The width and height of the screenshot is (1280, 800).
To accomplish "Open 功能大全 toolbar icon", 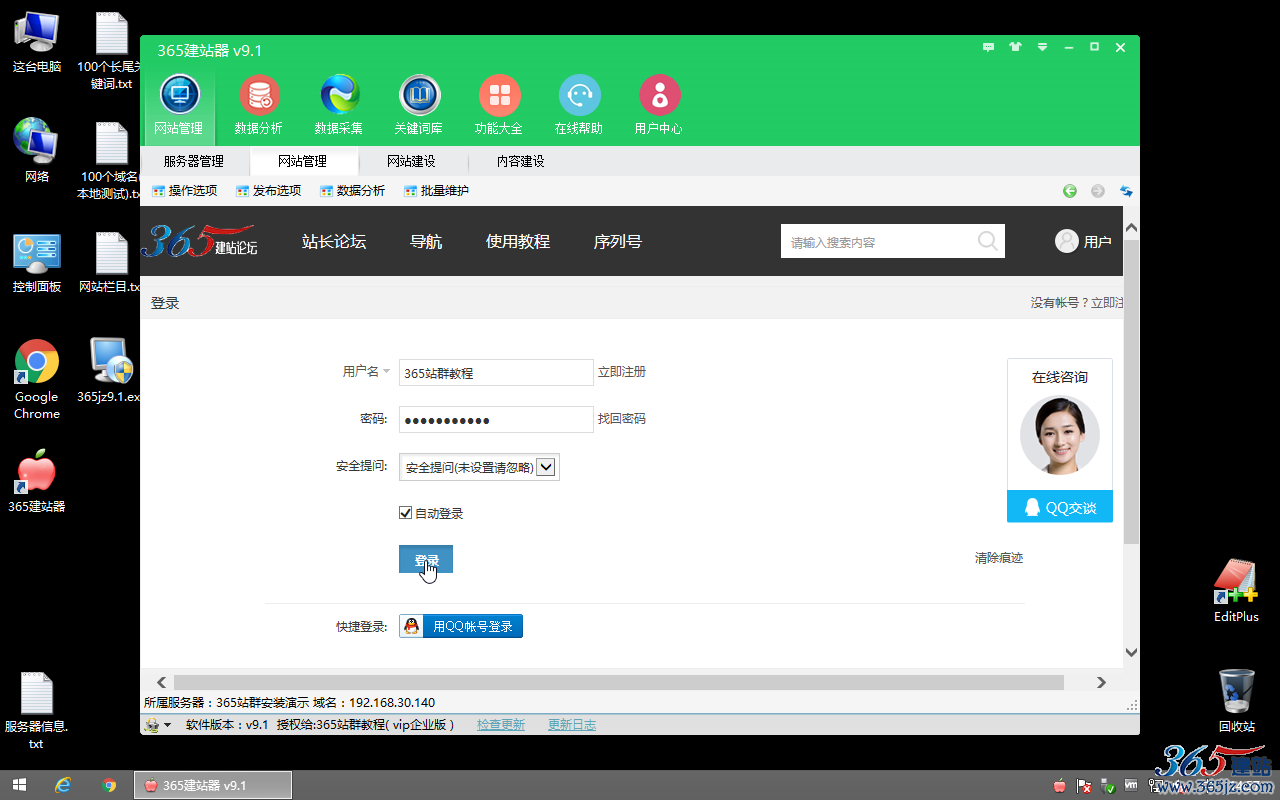I will (499, 105).
